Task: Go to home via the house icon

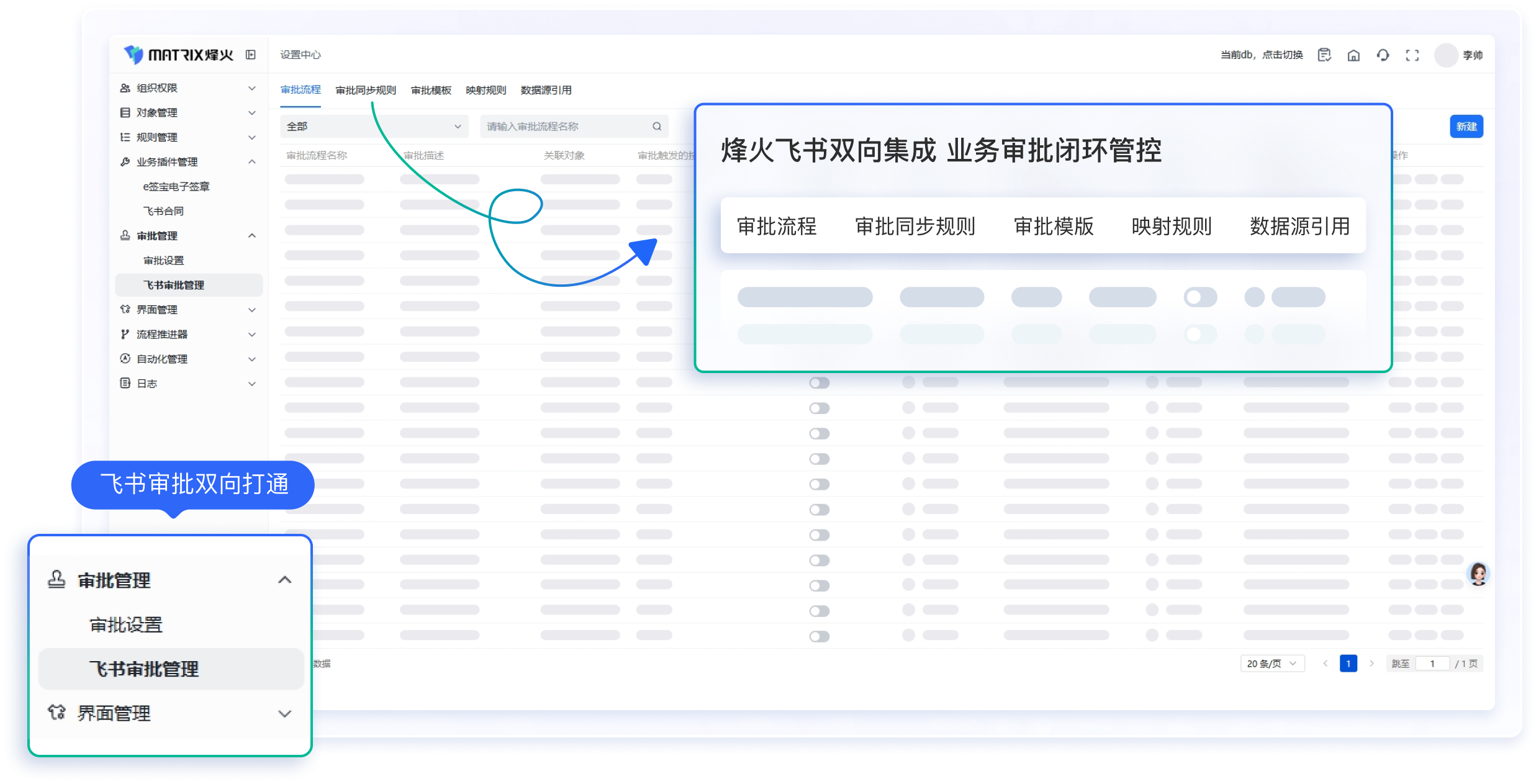Action: tap(1353, 55)
